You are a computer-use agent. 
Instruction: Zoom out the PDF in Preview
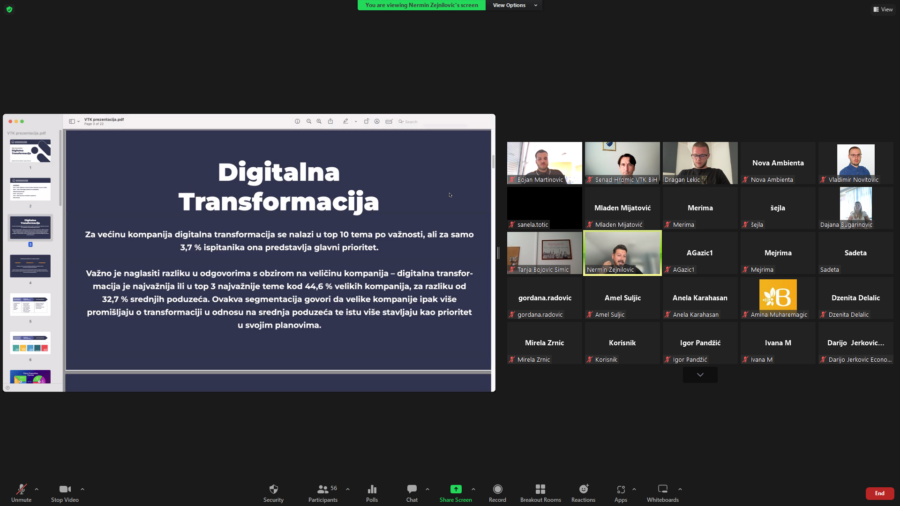(x=309, y=122)
